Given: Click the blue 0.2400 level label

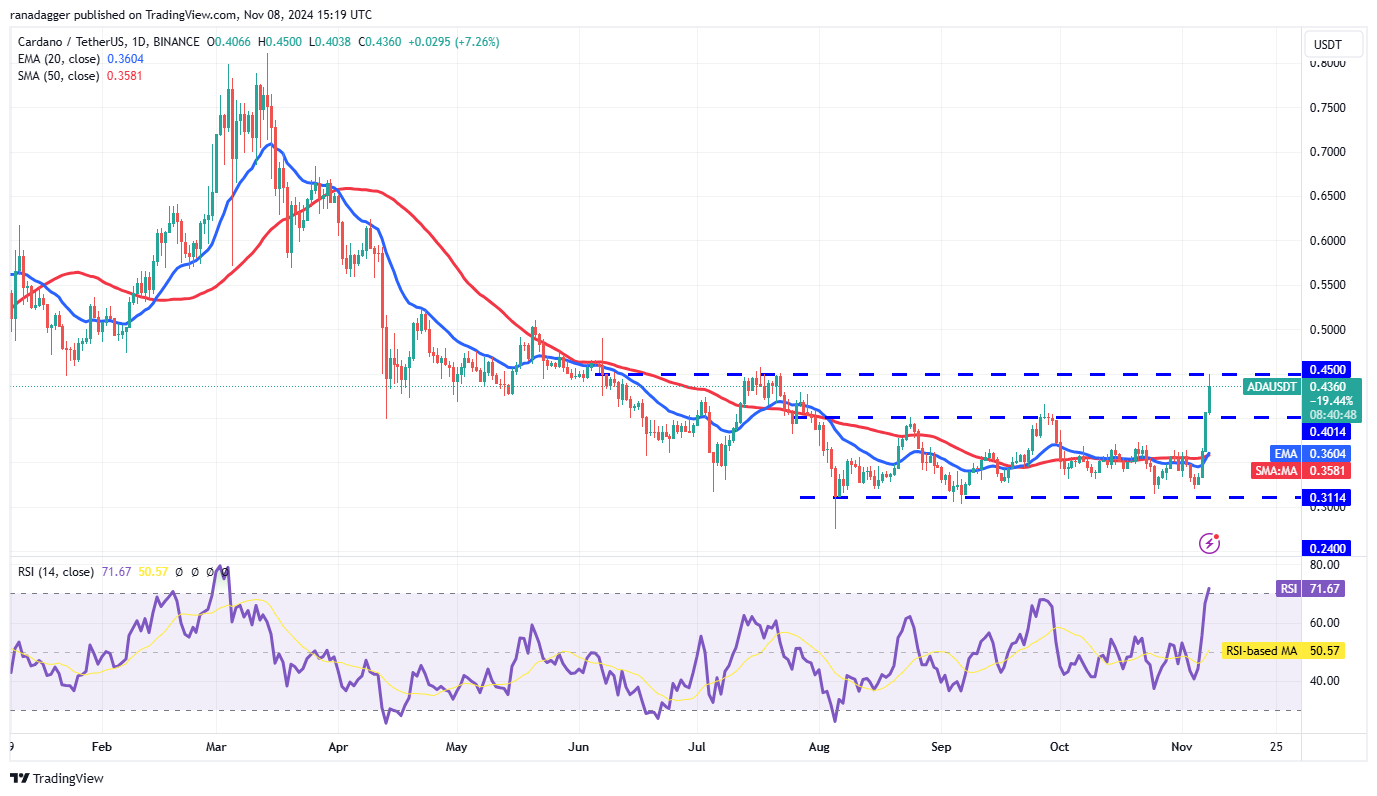Looking at the screenshot, I should tap(1329, 548).
